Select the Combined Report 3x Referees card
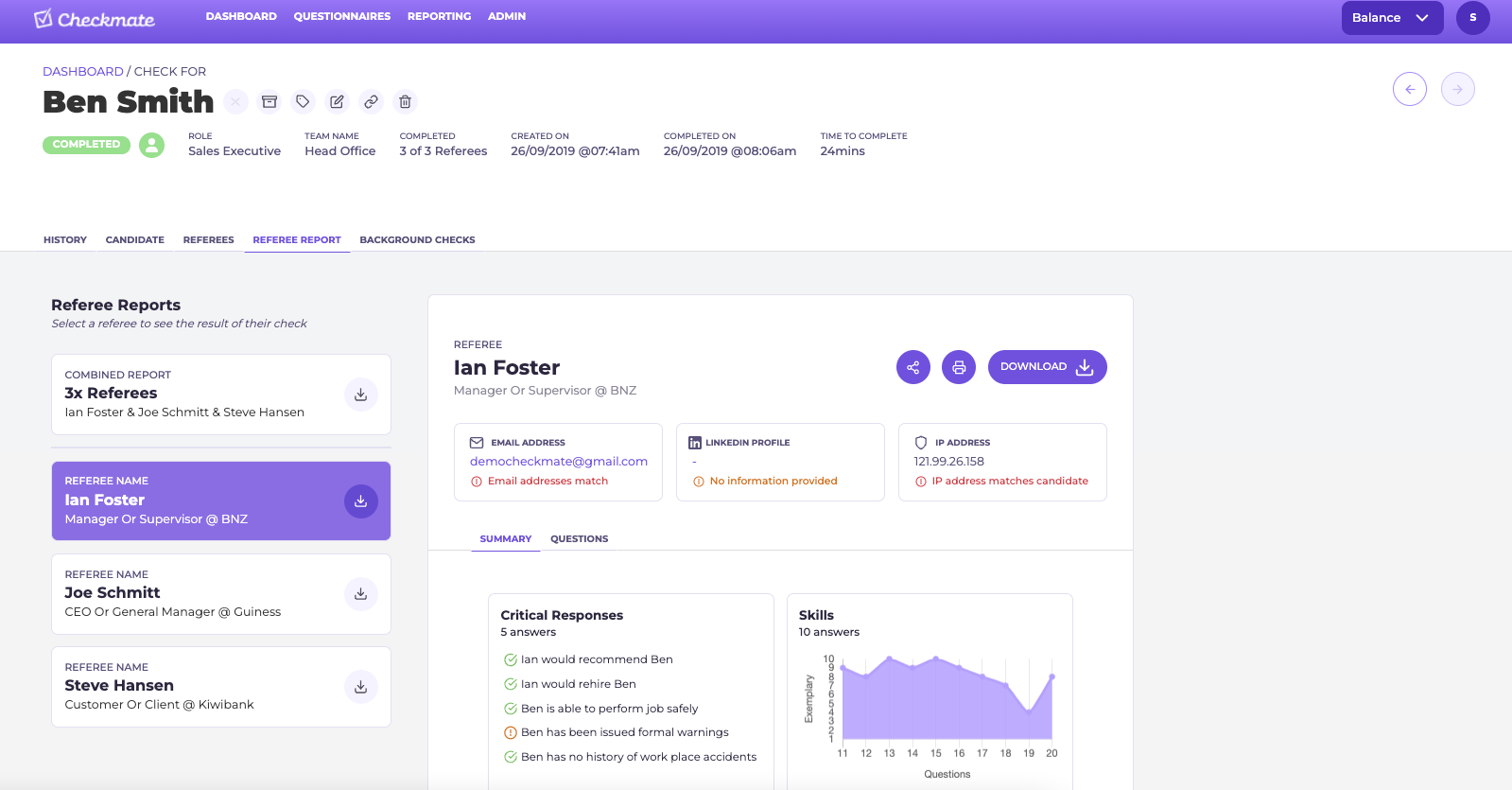Screen dimensions: 1512x790 click(x=221, y=395)
